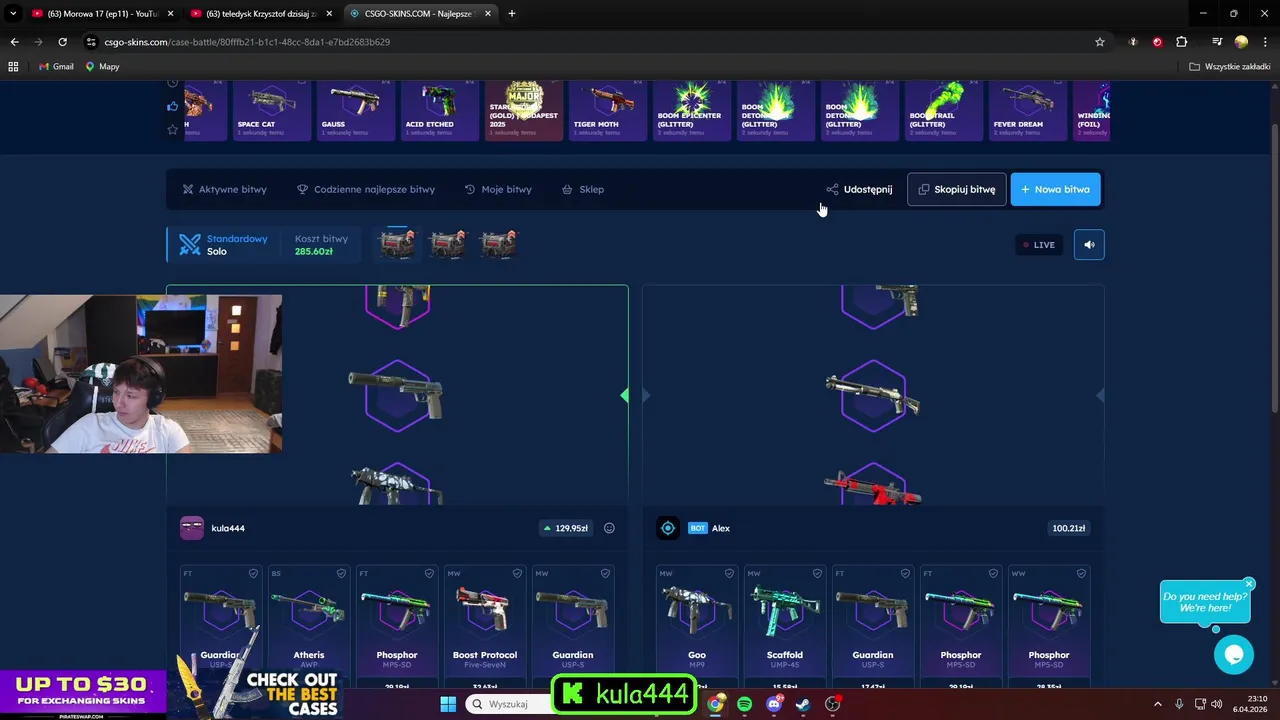Open the third case icon next to battle cost
The image size is (1280, 720).
coord(497,244)
